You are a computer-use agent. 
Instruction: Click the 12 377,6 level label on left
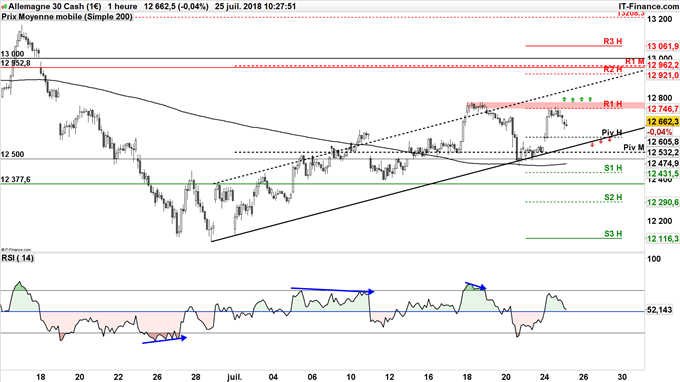16,180
